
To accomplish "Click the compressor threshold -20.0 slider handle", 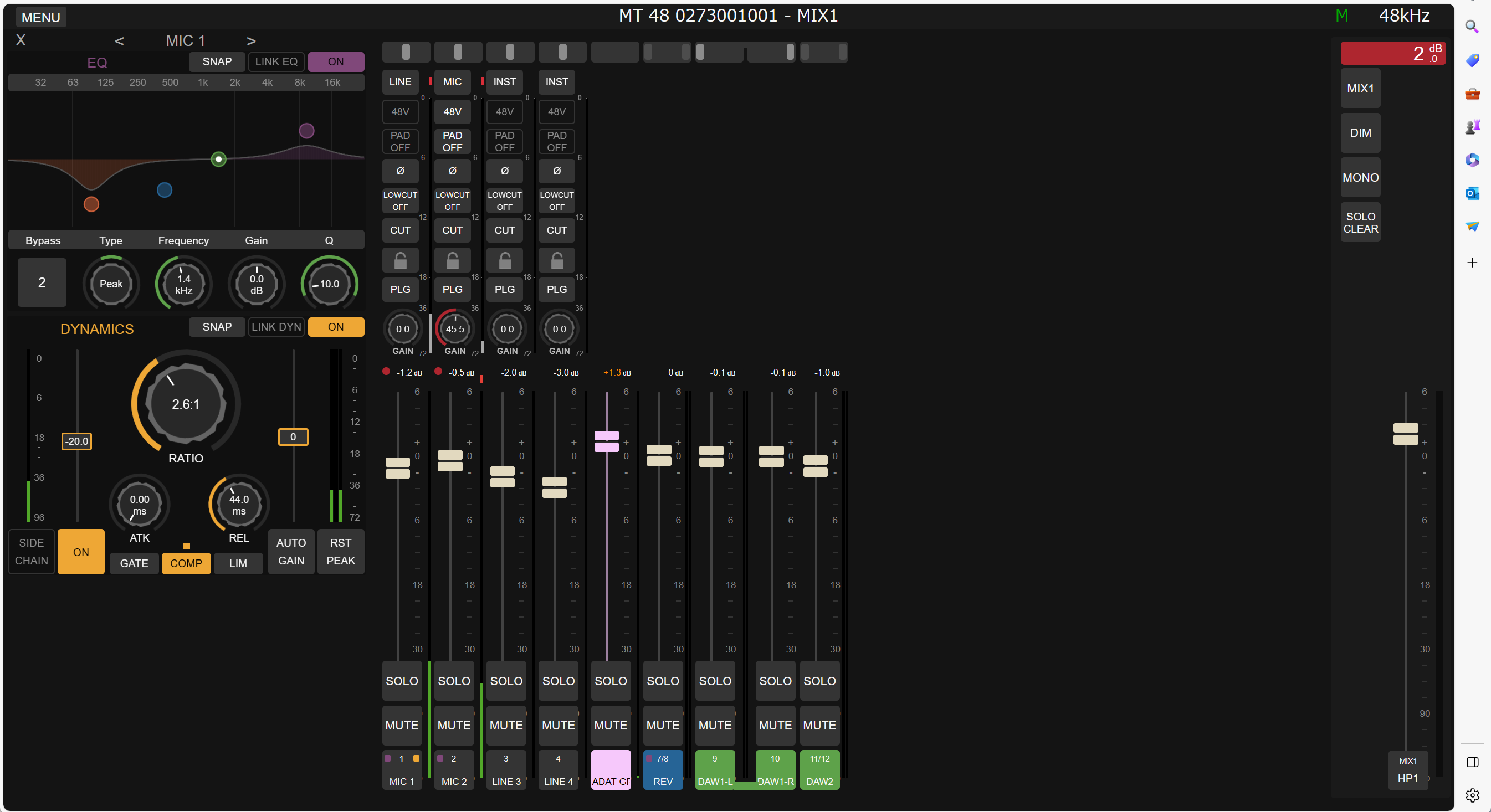I will click(x=76, y=441).
